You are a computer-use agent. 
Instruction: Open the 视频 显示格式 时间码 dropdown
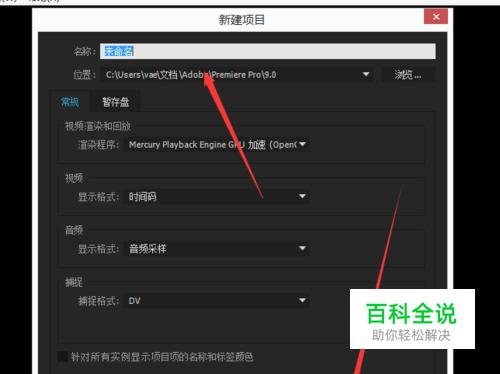pos(217,197)
